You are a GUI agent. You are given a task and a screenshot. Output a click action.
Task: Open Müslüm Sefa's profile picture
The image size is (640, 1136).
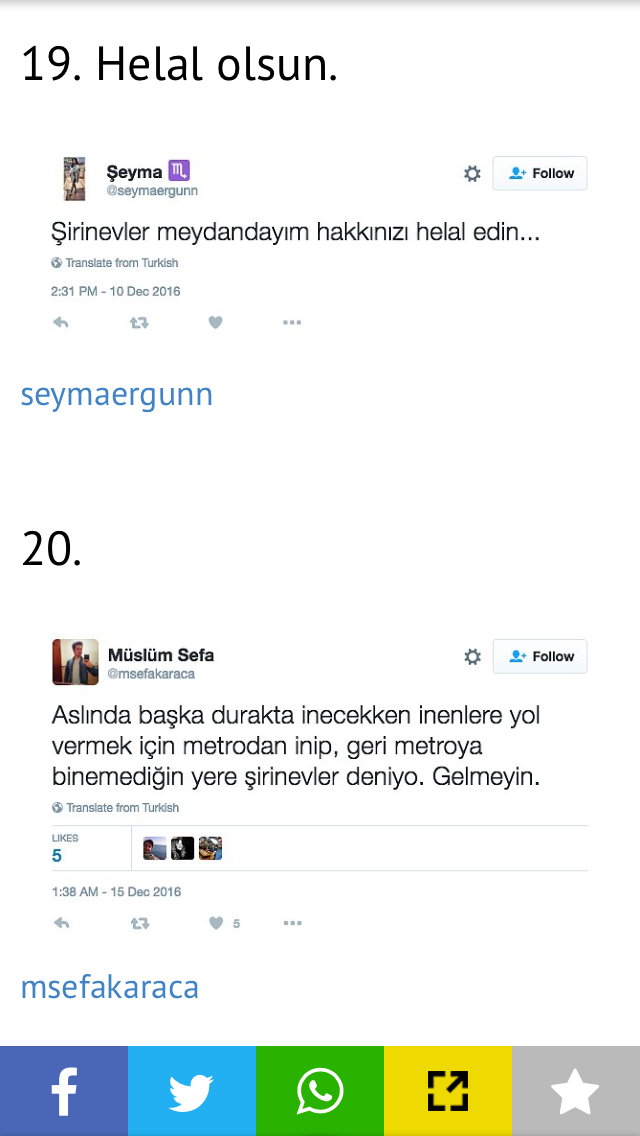tap(75, 662)
